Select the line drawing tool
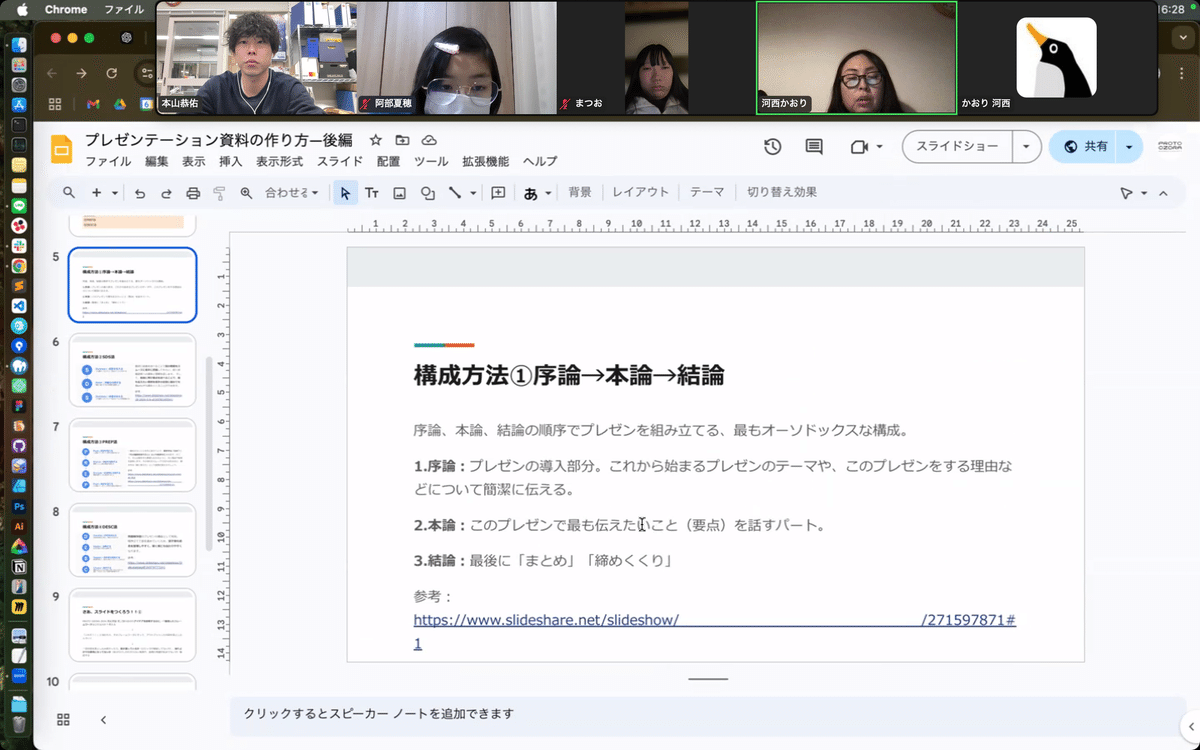Image resolution: width=1200 pixels, height=750 pixels. [457, 193]
